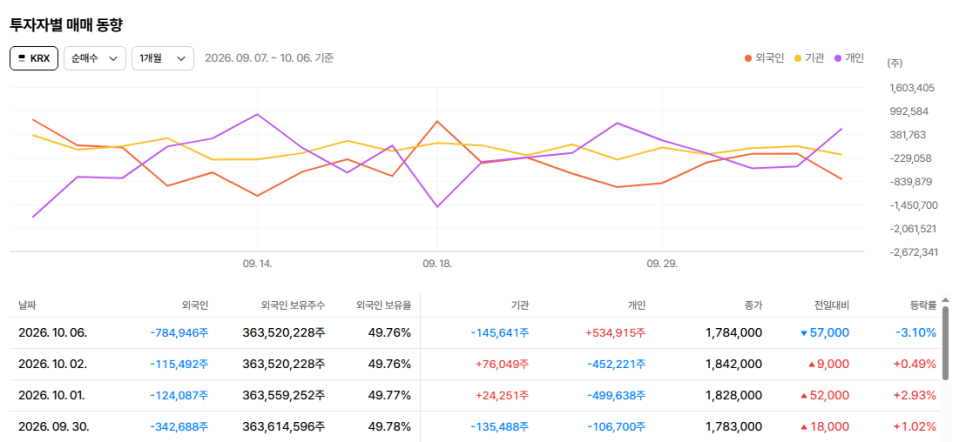Click the 날짜 column header
Screen dimensions: 966x442
pos(28,305)
